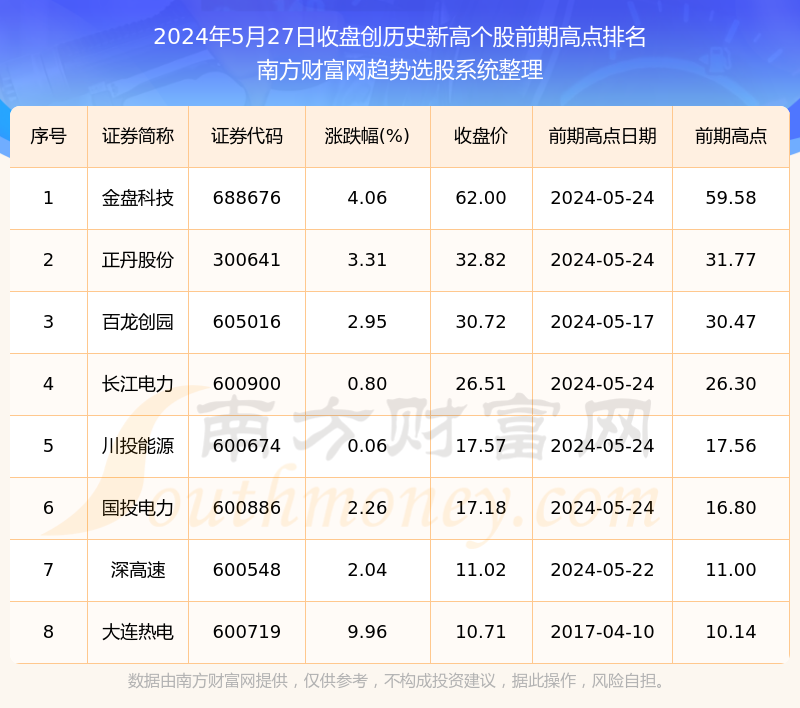Image resolution: width=800 pixels, height=708 pixels.
Task: Select stock name 正丹股份
Action: [138, 260]
